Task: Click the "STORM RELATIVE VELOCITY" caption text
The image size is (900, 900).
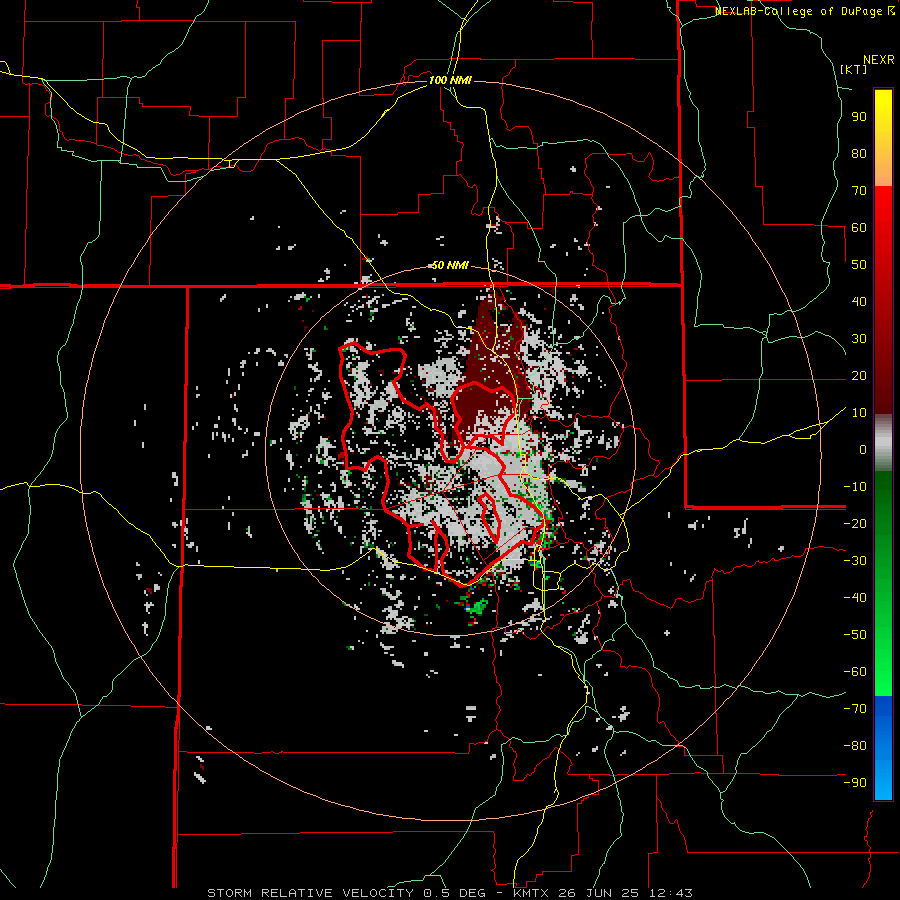Action: (x=310, y=893)
